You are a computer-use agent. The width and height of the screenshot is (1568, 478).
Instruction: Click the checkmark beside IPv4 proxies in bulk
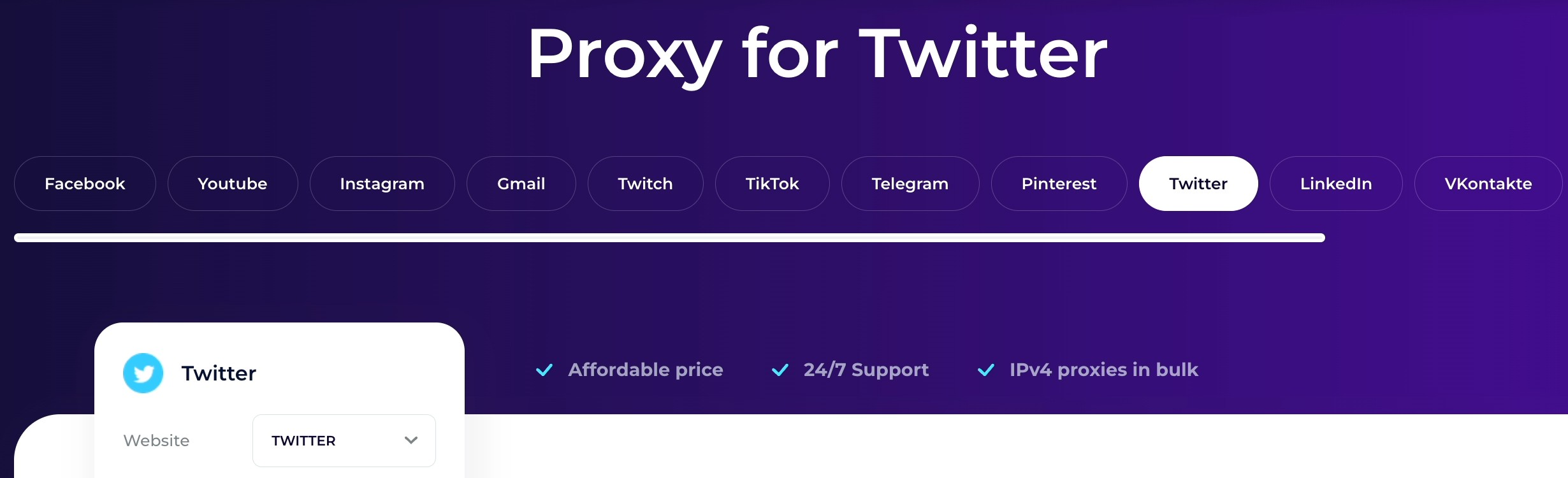point(986,370)
